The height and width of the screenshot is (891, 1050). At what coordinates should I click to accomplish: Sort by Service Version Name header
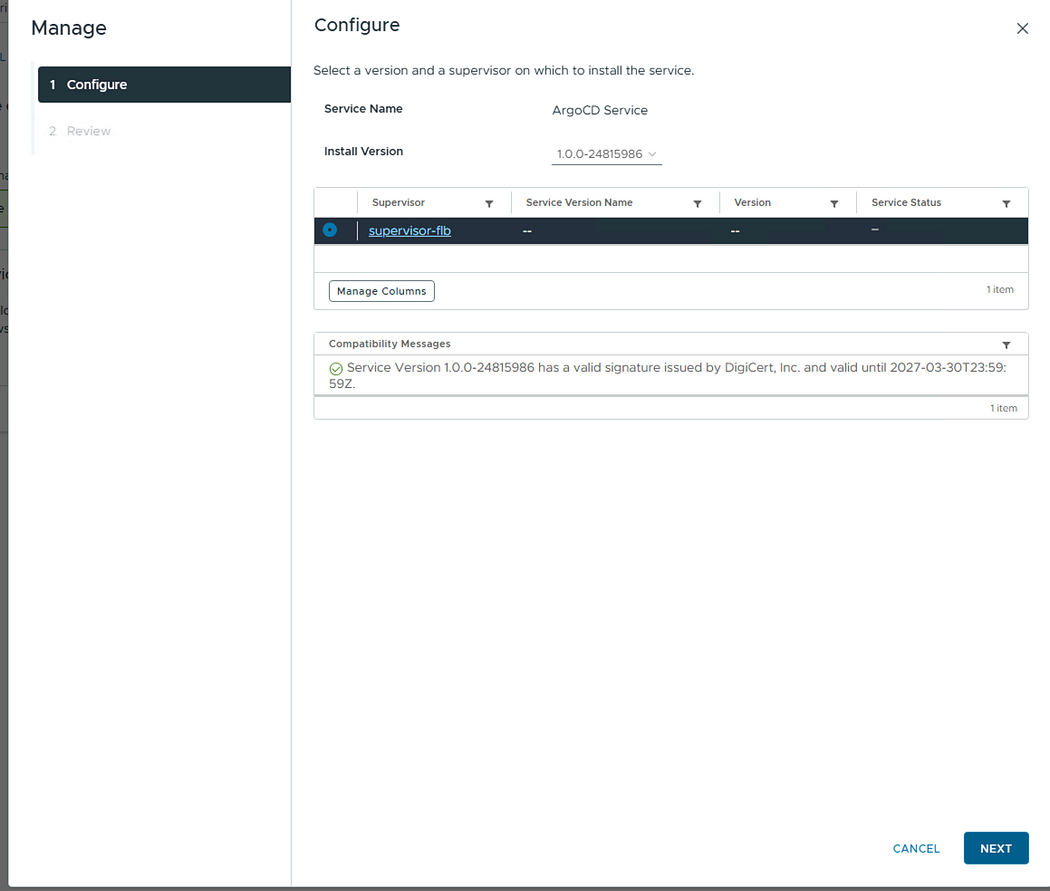click(x=579, y=203)
